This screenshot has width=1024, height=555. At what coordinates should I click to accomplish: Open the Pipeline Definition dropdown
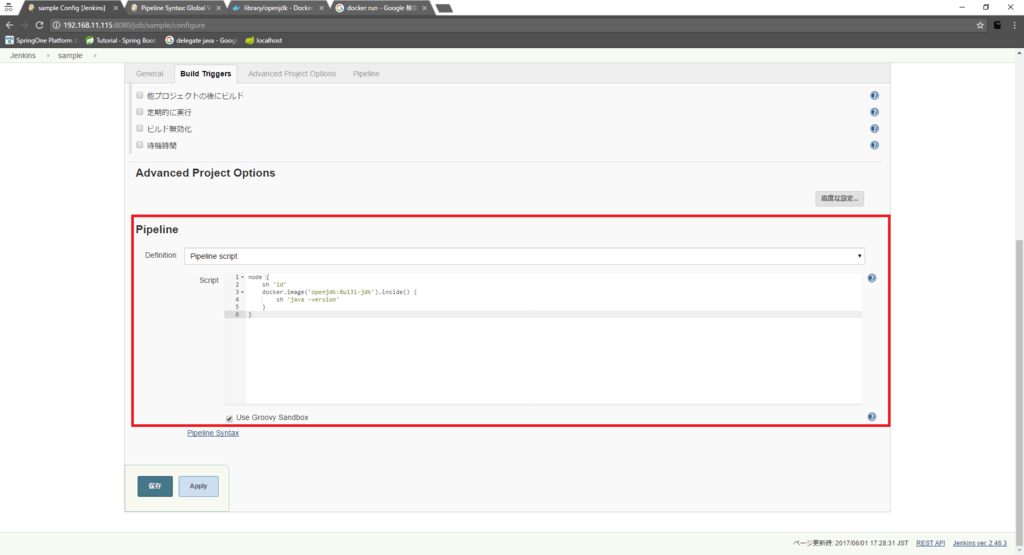click(524, 256)
